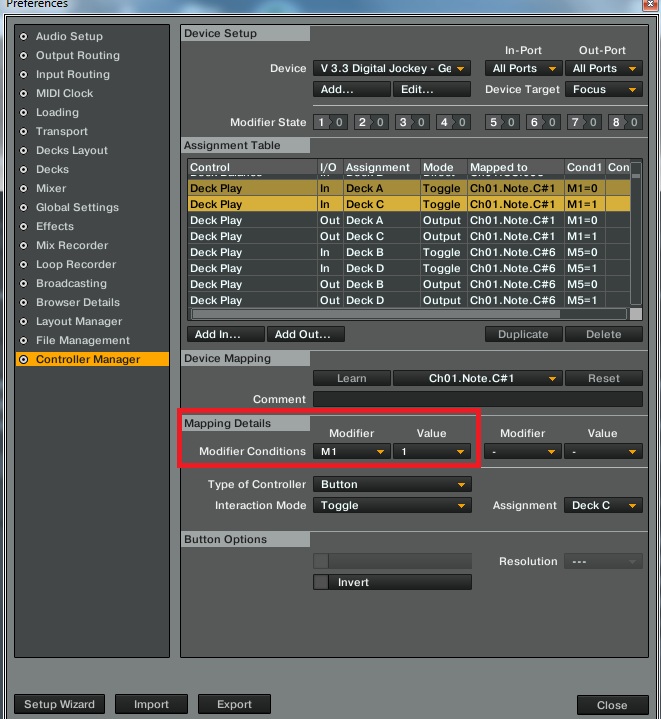This screenshot has height=719, width=661.
Task: Delete the selected assignment
Action: pyautogui.click(x=604, y=334)
